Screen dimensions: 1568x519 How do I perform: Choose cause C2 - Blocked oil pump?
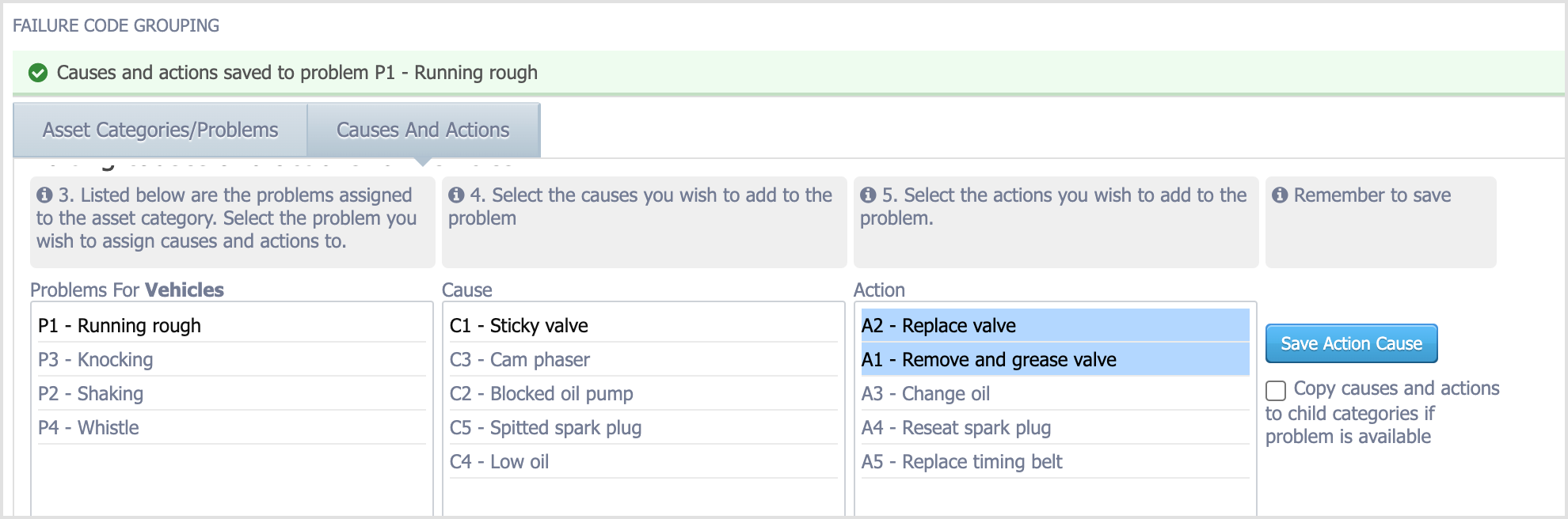point(644,393)
